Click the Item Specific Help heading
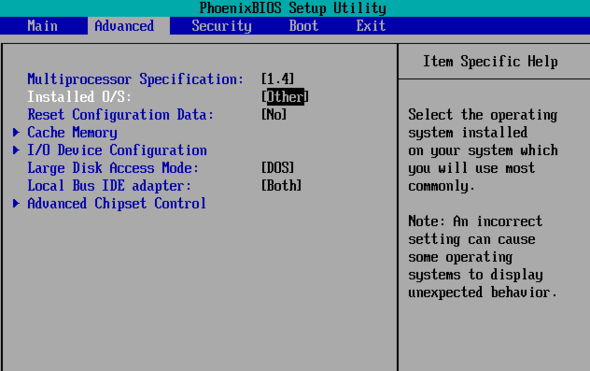This screenshot has width=590, height=371. (x=490, y=61)
